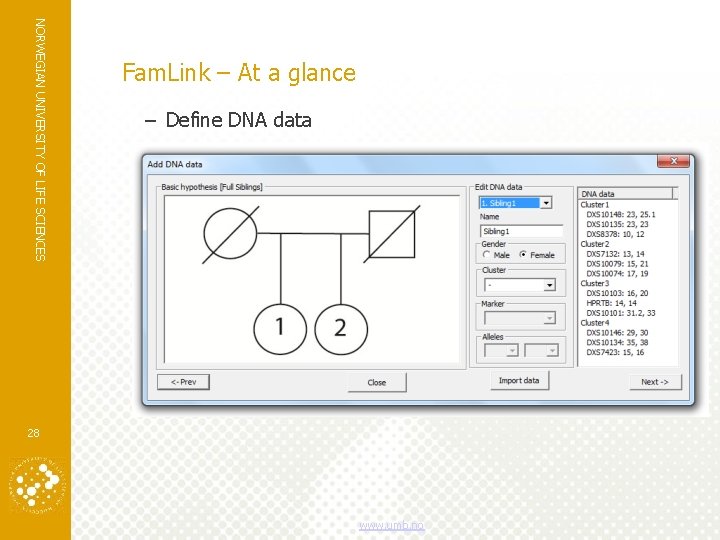Click the university logo on the sidebar
Viewport: 720px width, 540px height.
(36, 486)
